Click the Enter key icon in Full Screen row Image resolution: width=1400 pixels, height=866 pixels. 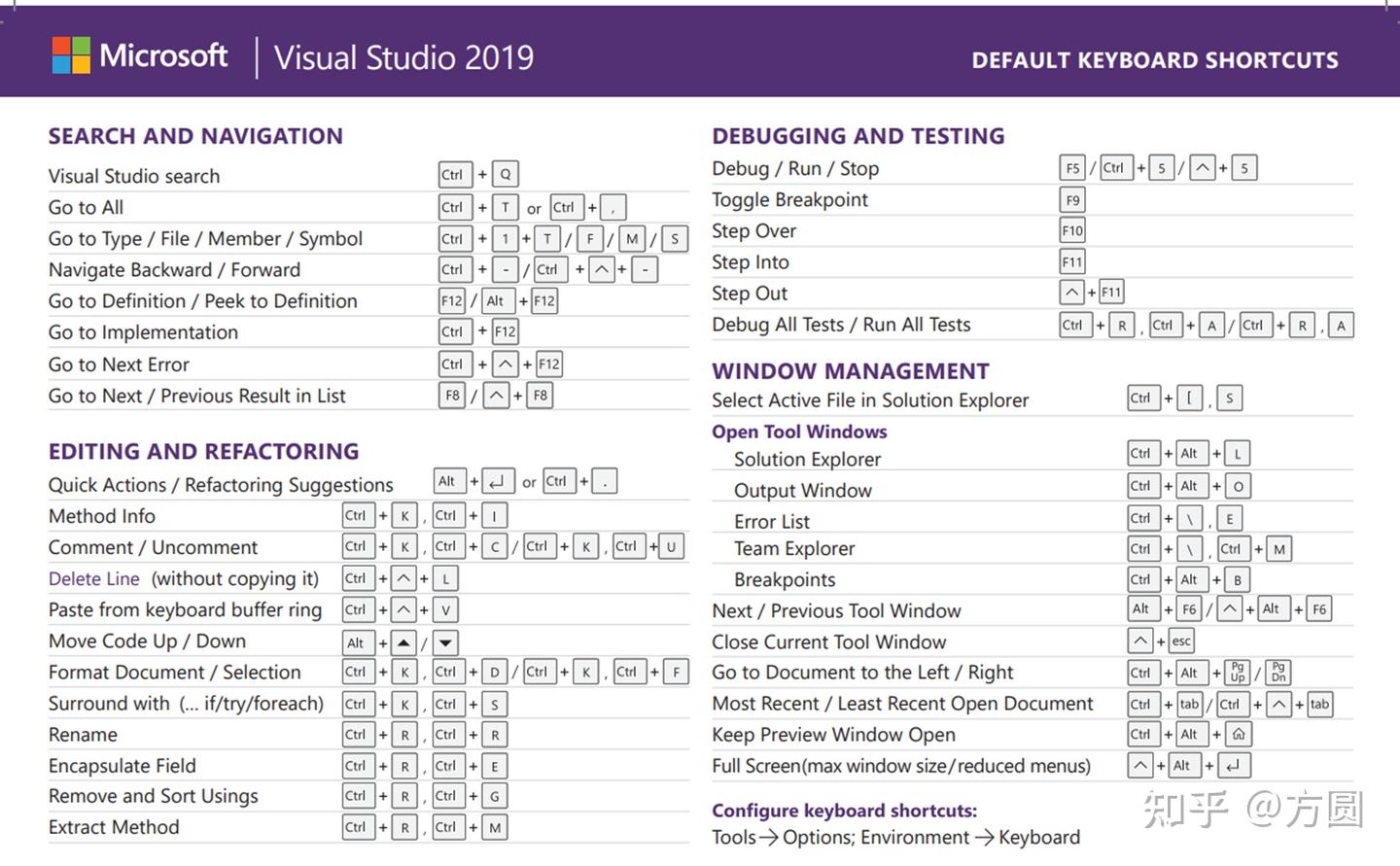tap(1234, 766)
